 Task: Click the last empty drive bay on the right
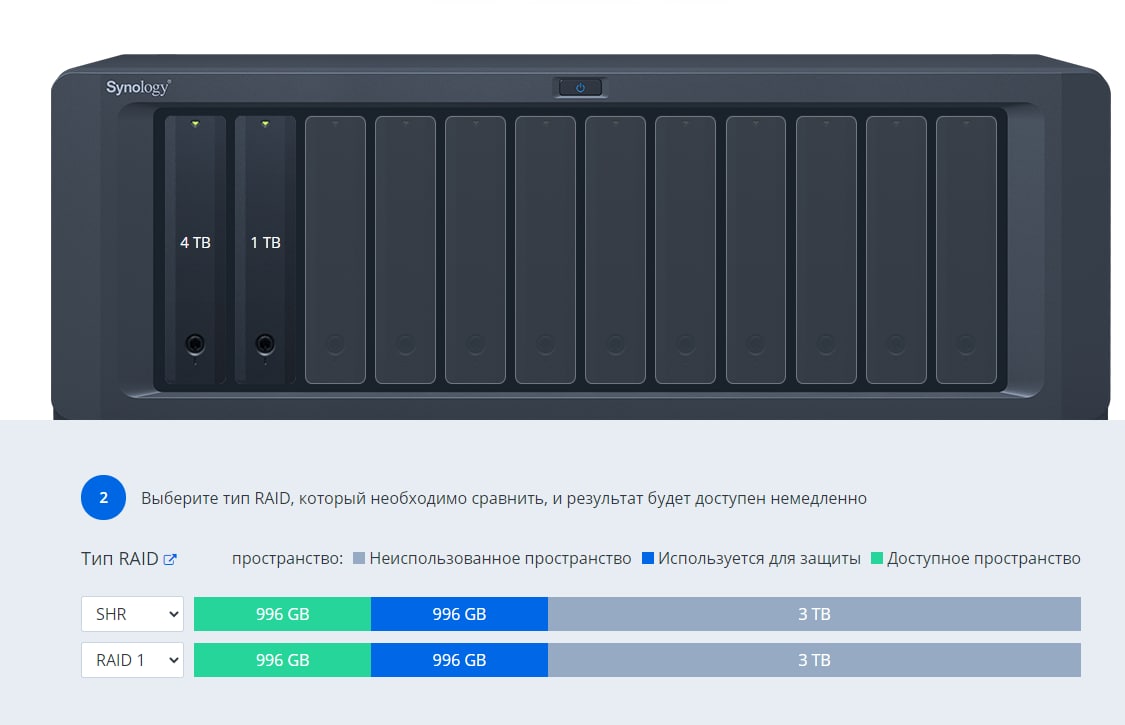[966, 250]
